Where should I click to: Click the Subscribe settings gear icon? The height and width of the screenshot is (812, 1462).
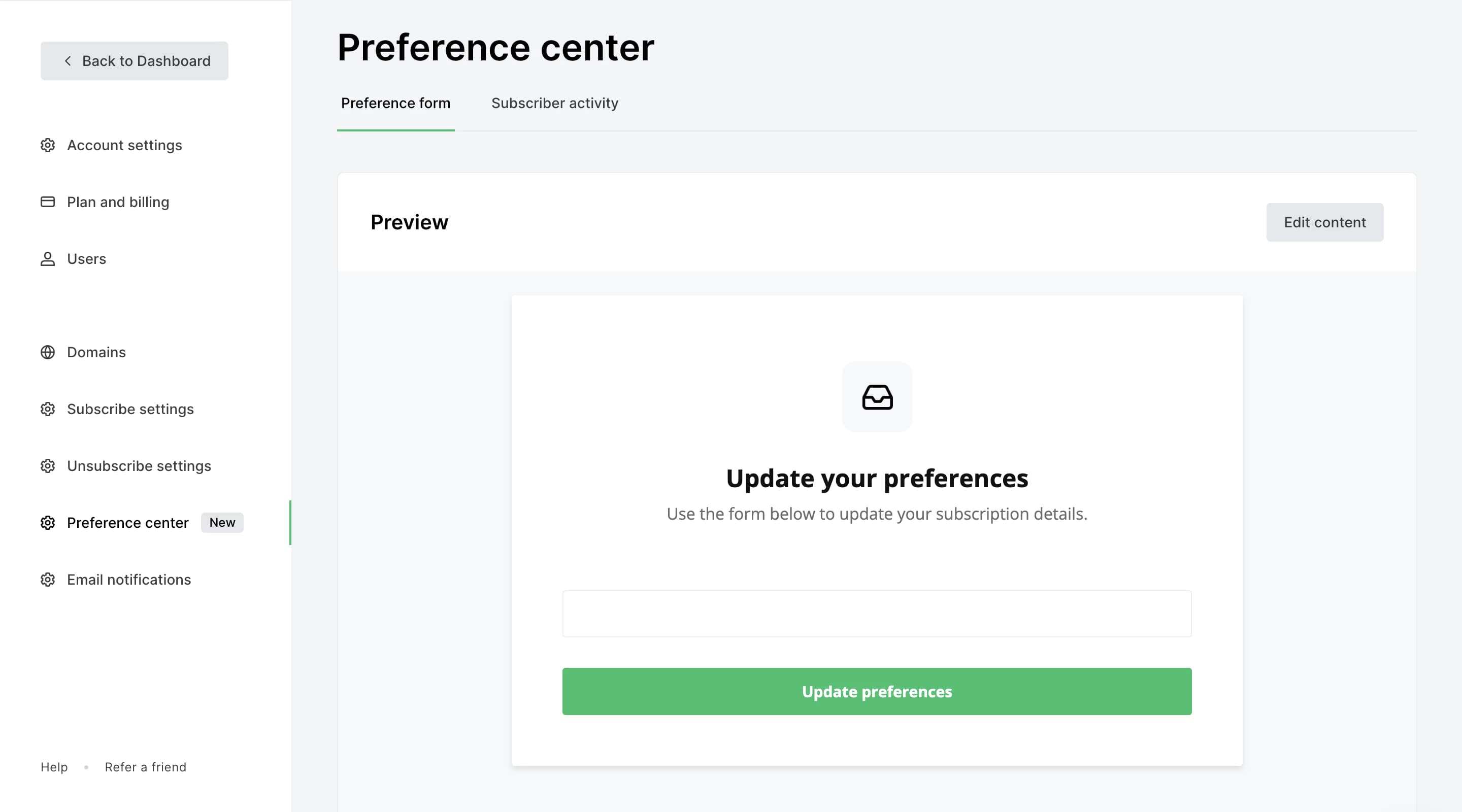click(x=48, y=409)
